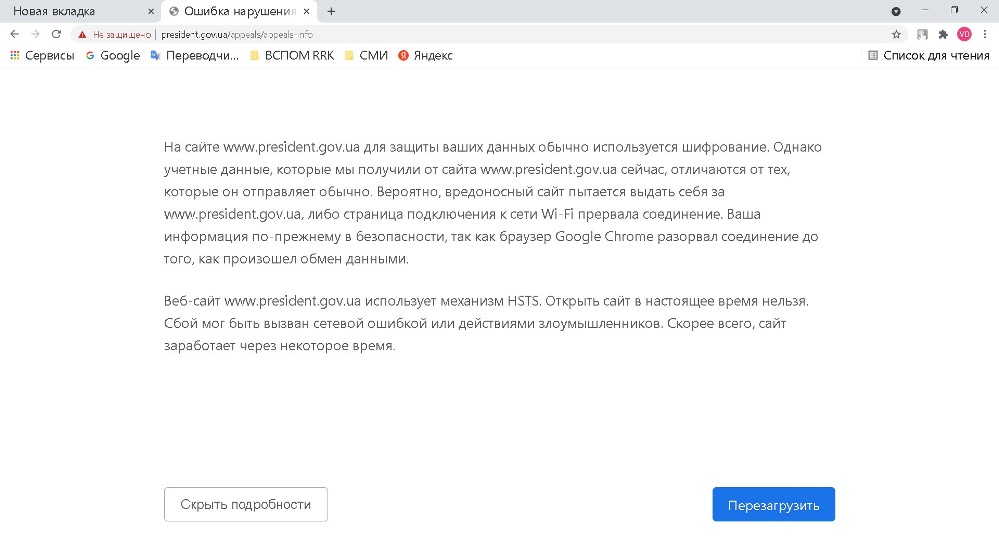This screenshot has height=542, width=999.
Task: Open the Переводчи... translator bookmark
Action: click(194, 55)
